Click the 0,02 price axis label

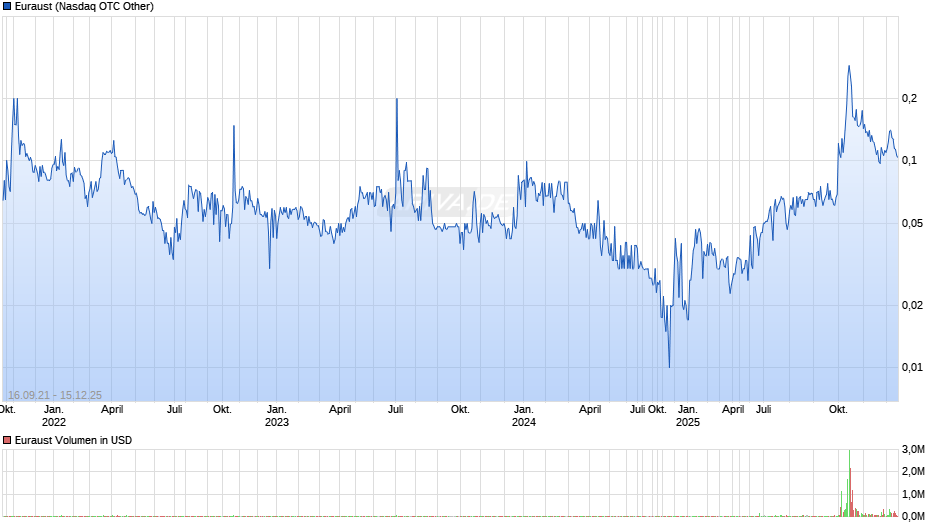[x=912, y=305]
